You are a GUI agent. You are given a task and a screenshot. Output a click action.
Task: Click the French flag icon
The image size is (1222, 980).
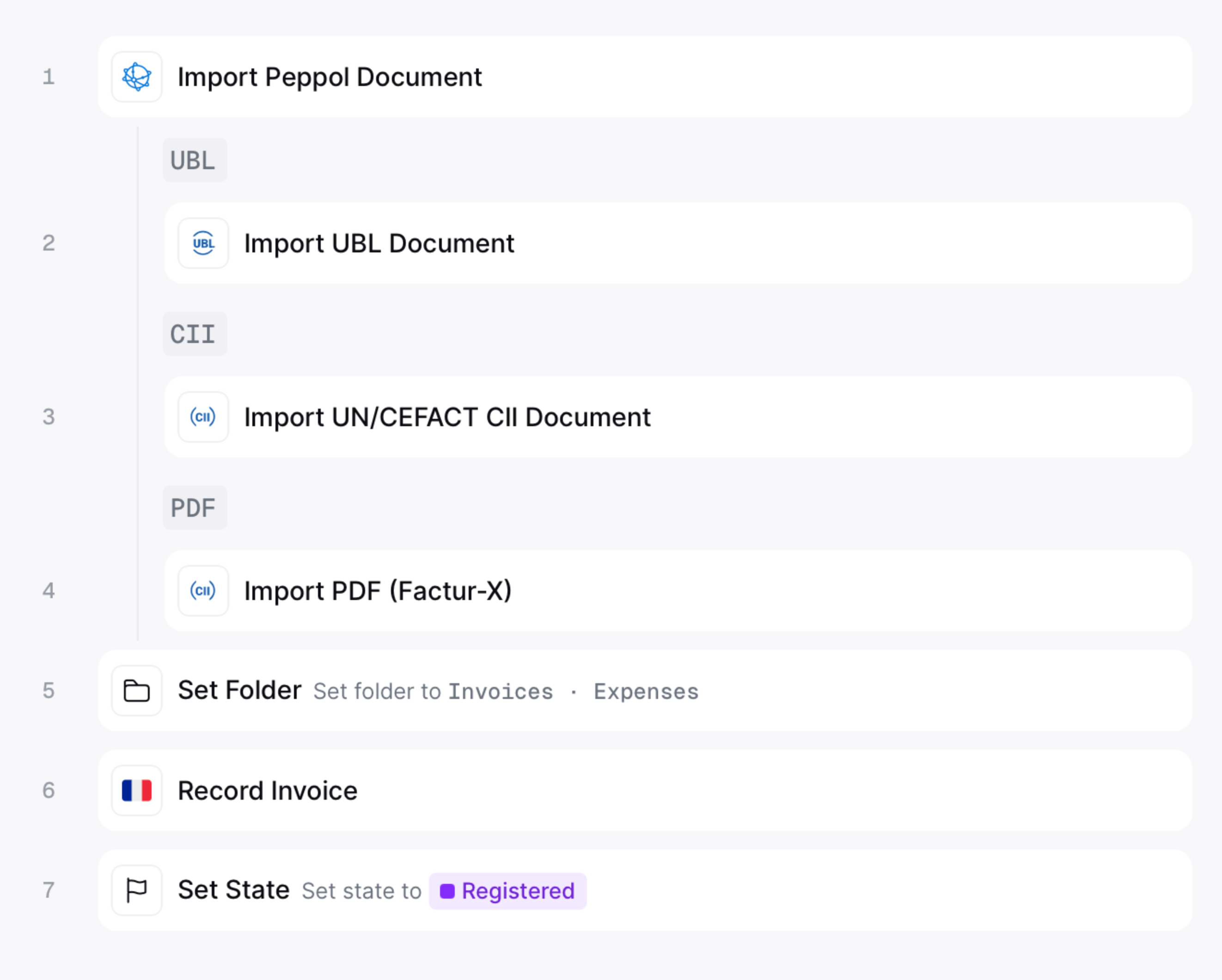137,790
